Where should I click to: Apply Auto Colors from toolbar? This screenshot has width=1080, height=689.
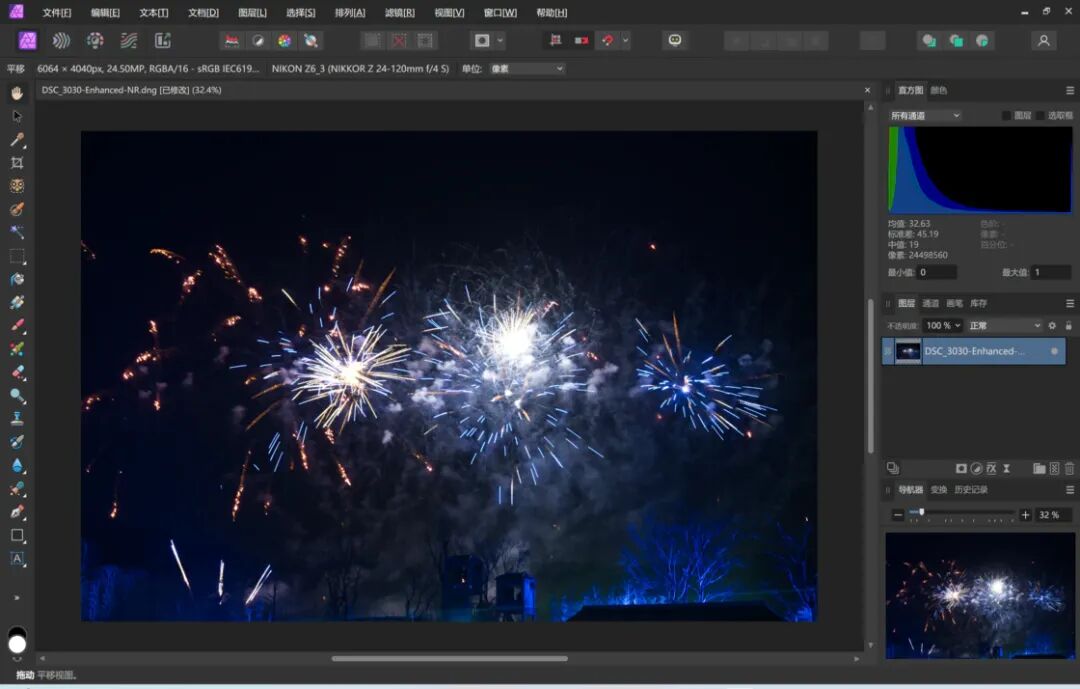(x=284, y=41)
